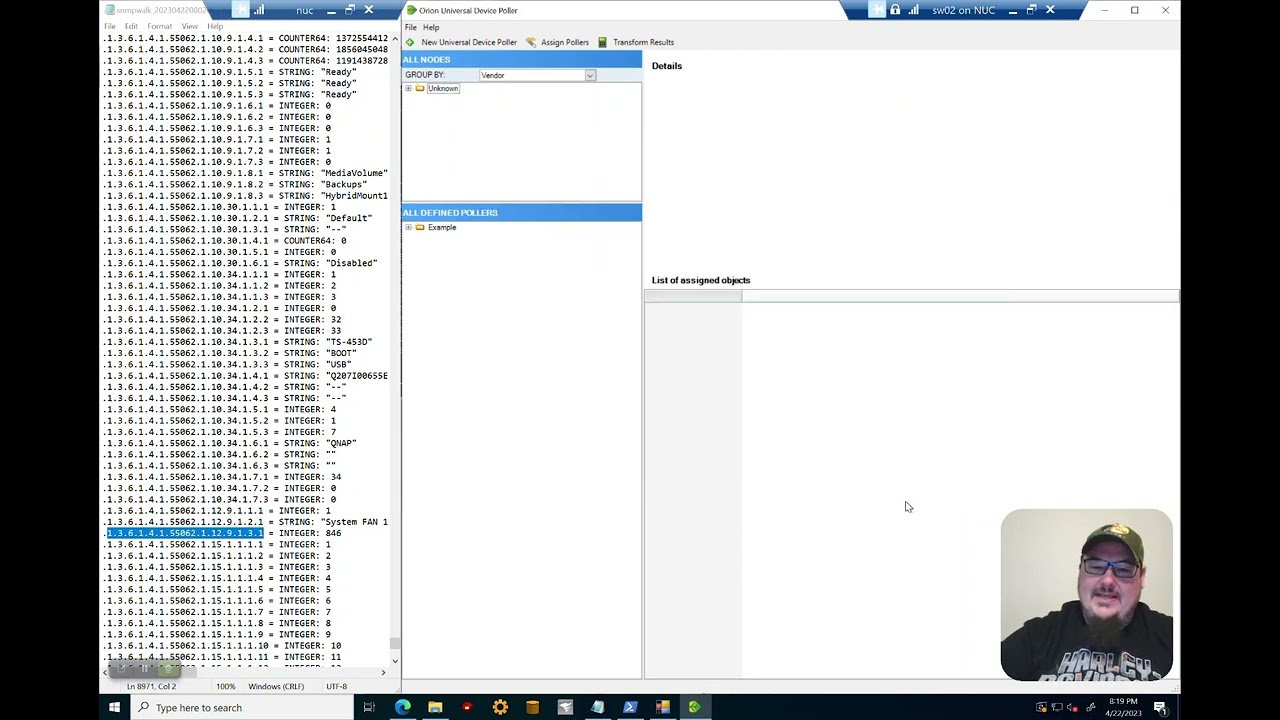Open the Edit menu in Notepad
Image resolution: width=1280 pixels, height=720 pixels.
tap(131, 26)
